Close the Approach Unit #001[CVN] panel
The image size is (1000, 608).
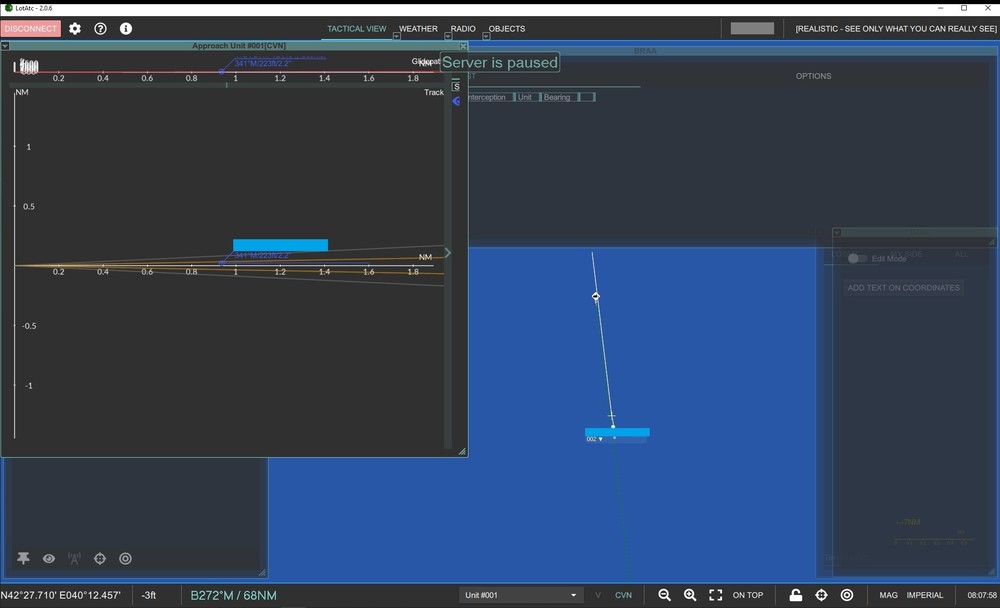pyautogui.click(x=463, y=46)
